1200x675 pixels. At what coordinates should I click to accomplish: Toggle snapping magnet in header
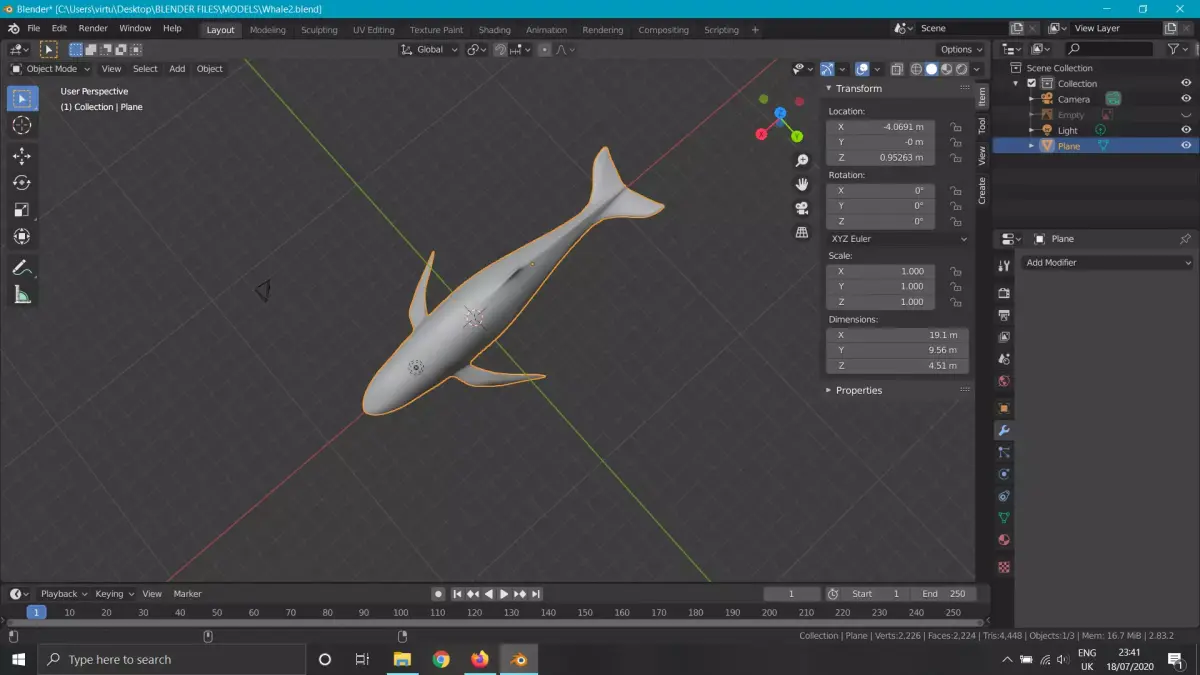tap(500, 49)
